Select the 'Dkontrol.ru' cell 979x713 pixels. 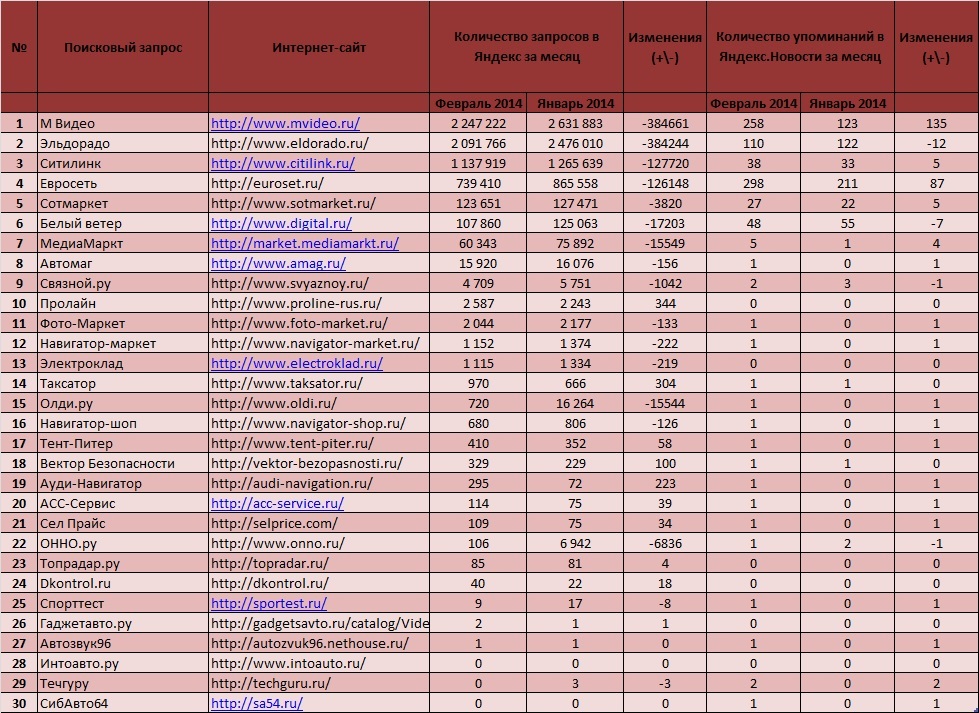coord(123,583)
